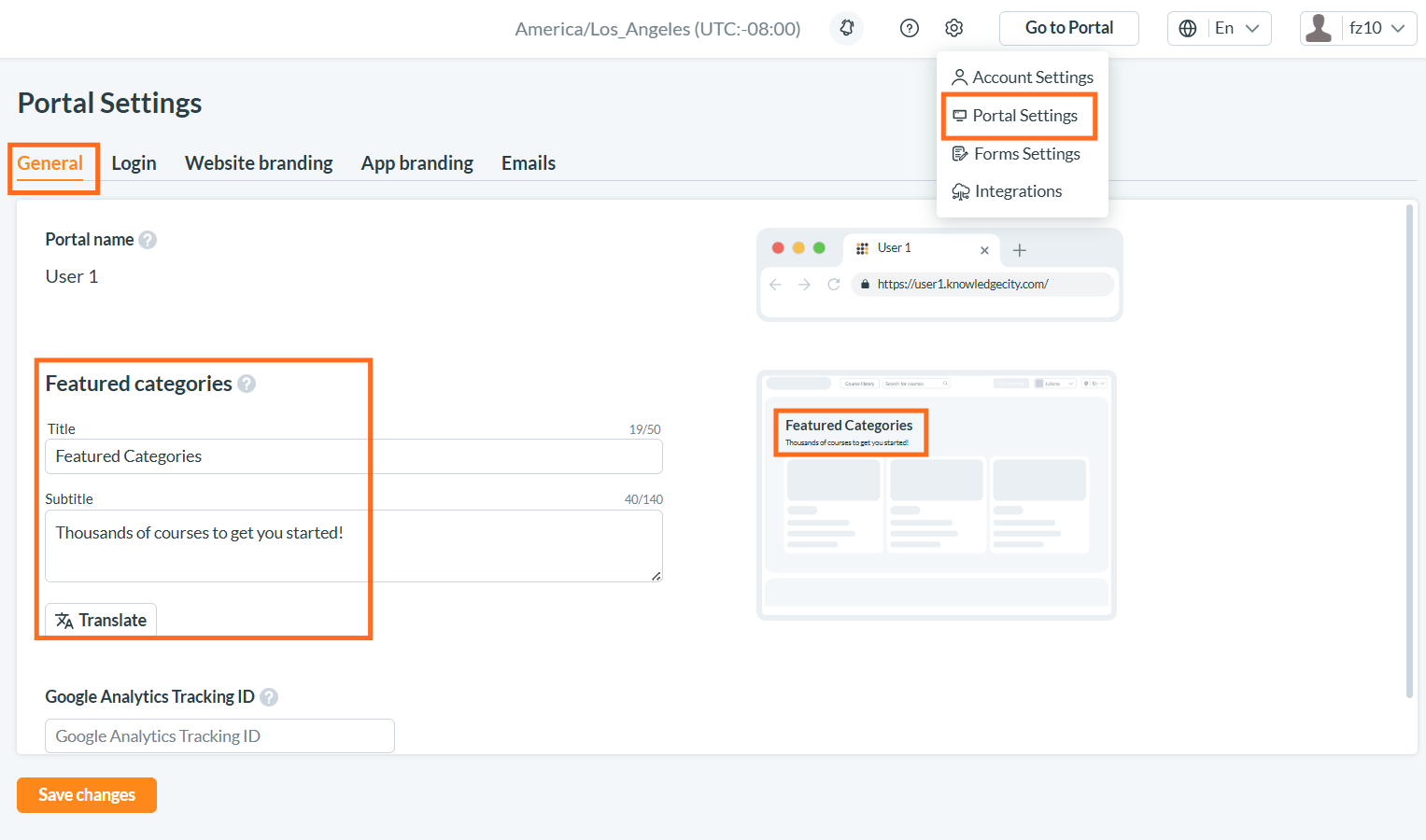
Task: Click the Save changes button
Action: click(87, 795)
